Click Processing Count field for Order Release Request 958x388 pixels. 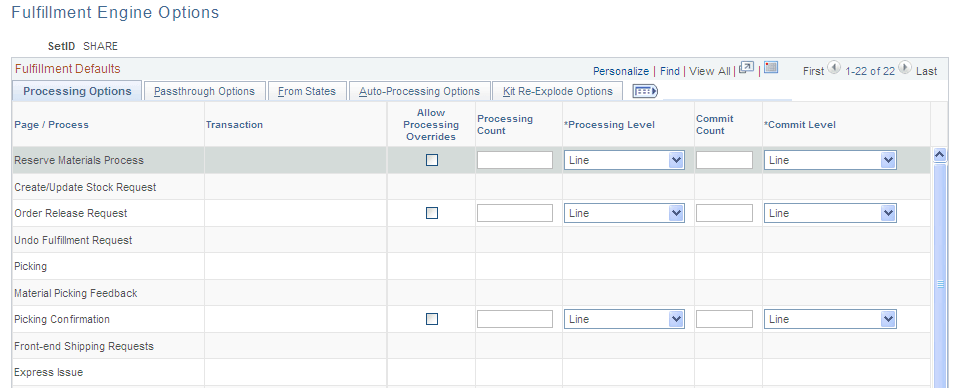point(515,213)
